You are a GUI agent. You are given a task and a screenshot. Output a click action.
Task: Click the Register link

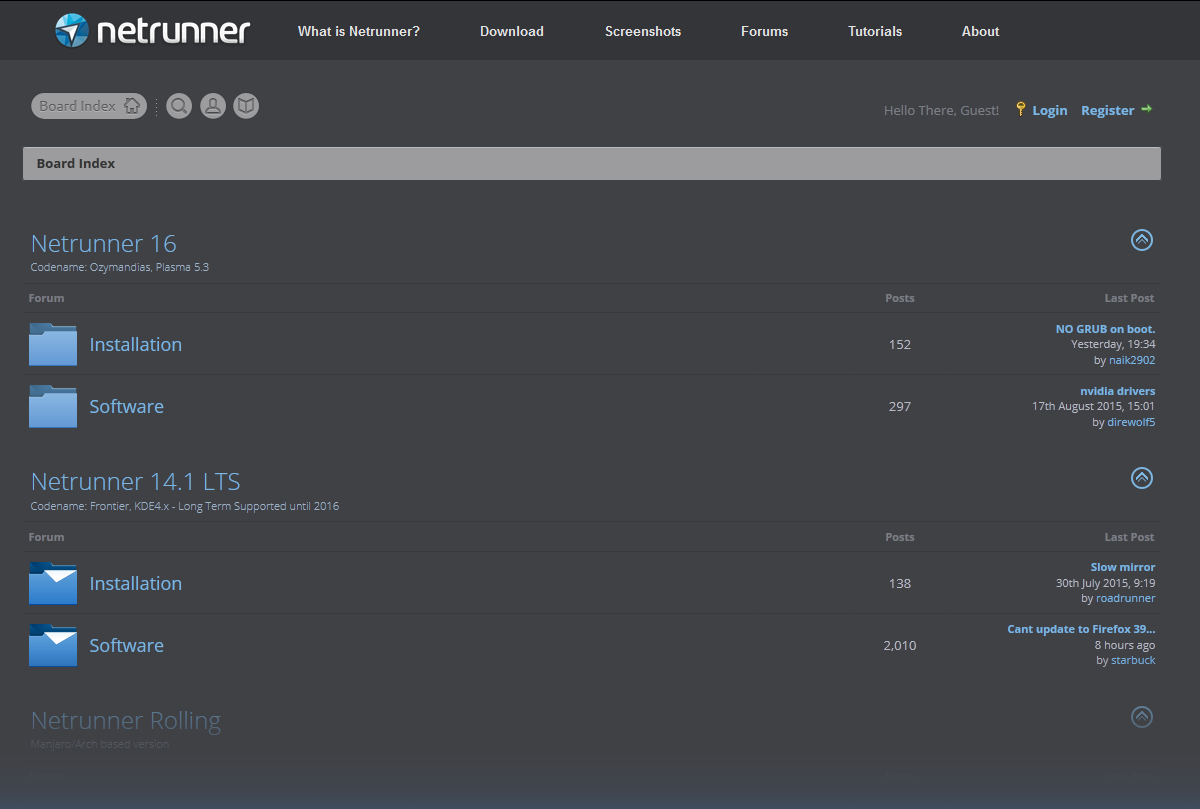tap(1107, 111)
